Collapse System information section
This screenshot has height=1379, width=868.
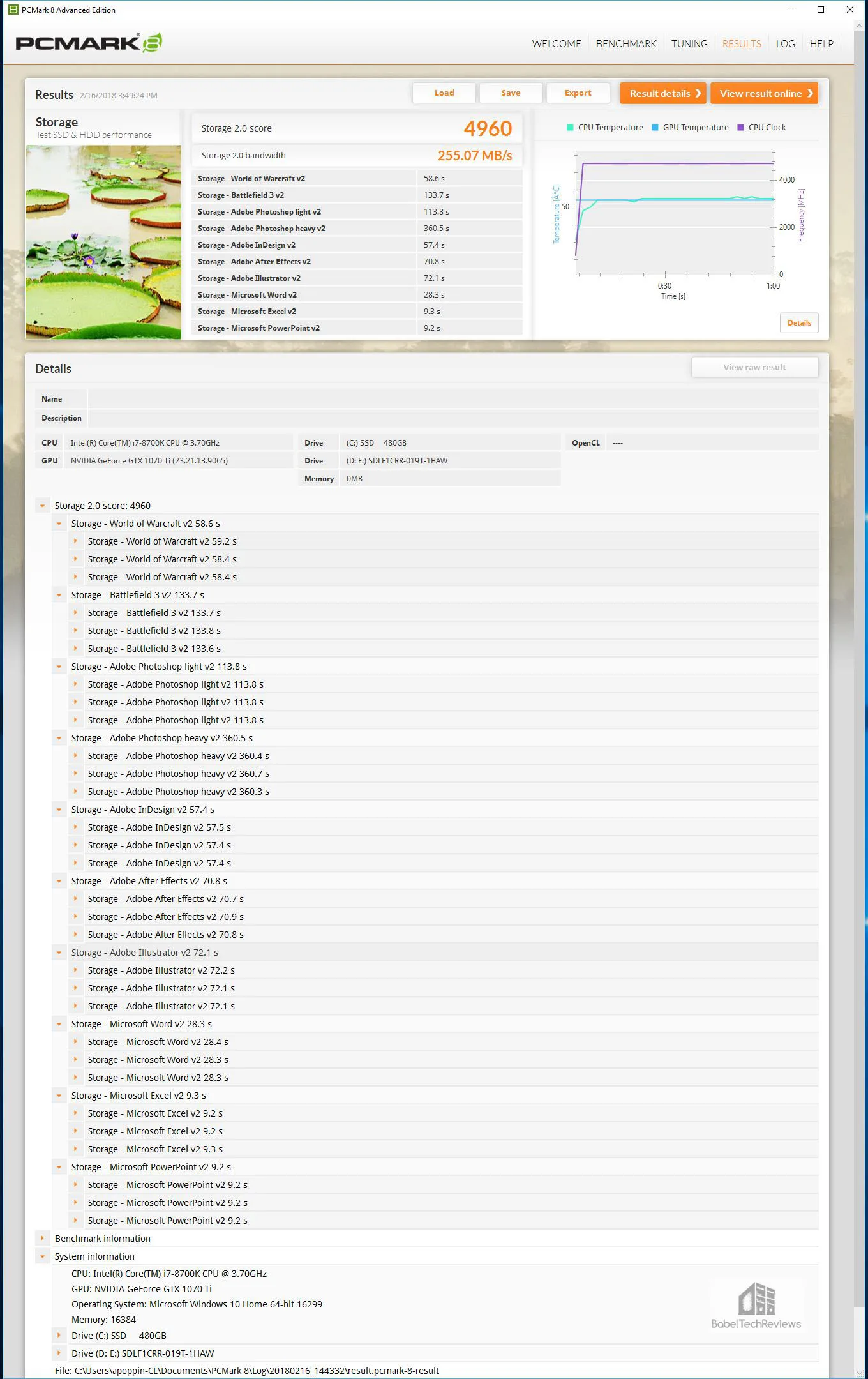coord(42,1256)
